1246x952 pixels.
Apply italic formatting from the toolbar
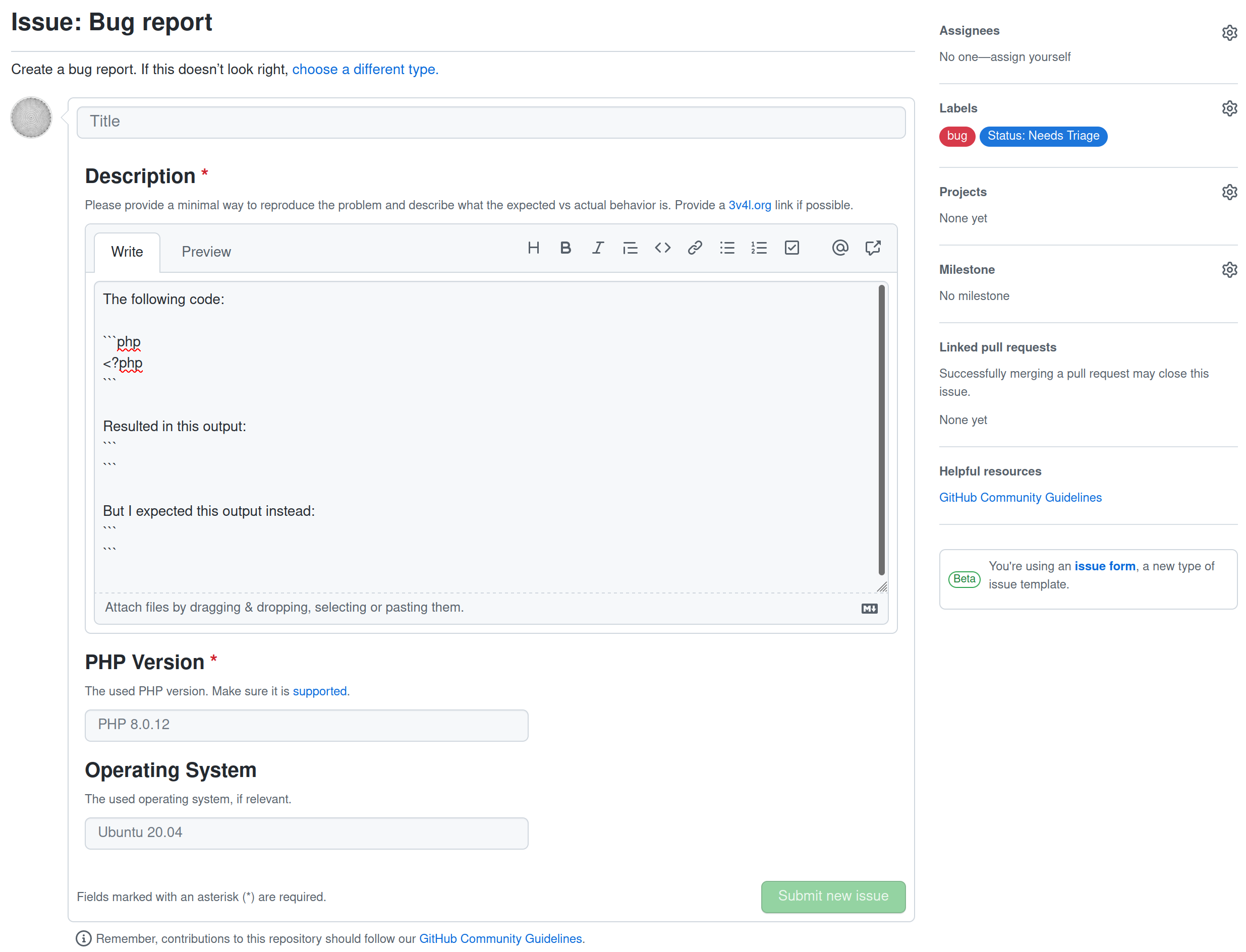coord(597,248)
